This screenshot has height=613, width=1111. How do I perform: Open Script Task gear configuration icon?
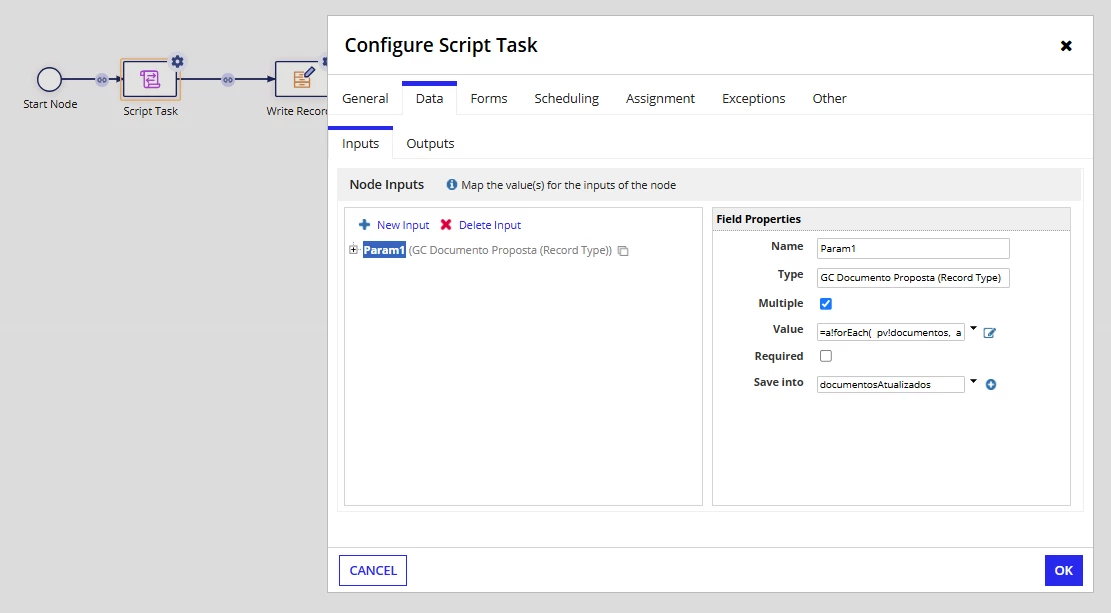coord(177,62)
